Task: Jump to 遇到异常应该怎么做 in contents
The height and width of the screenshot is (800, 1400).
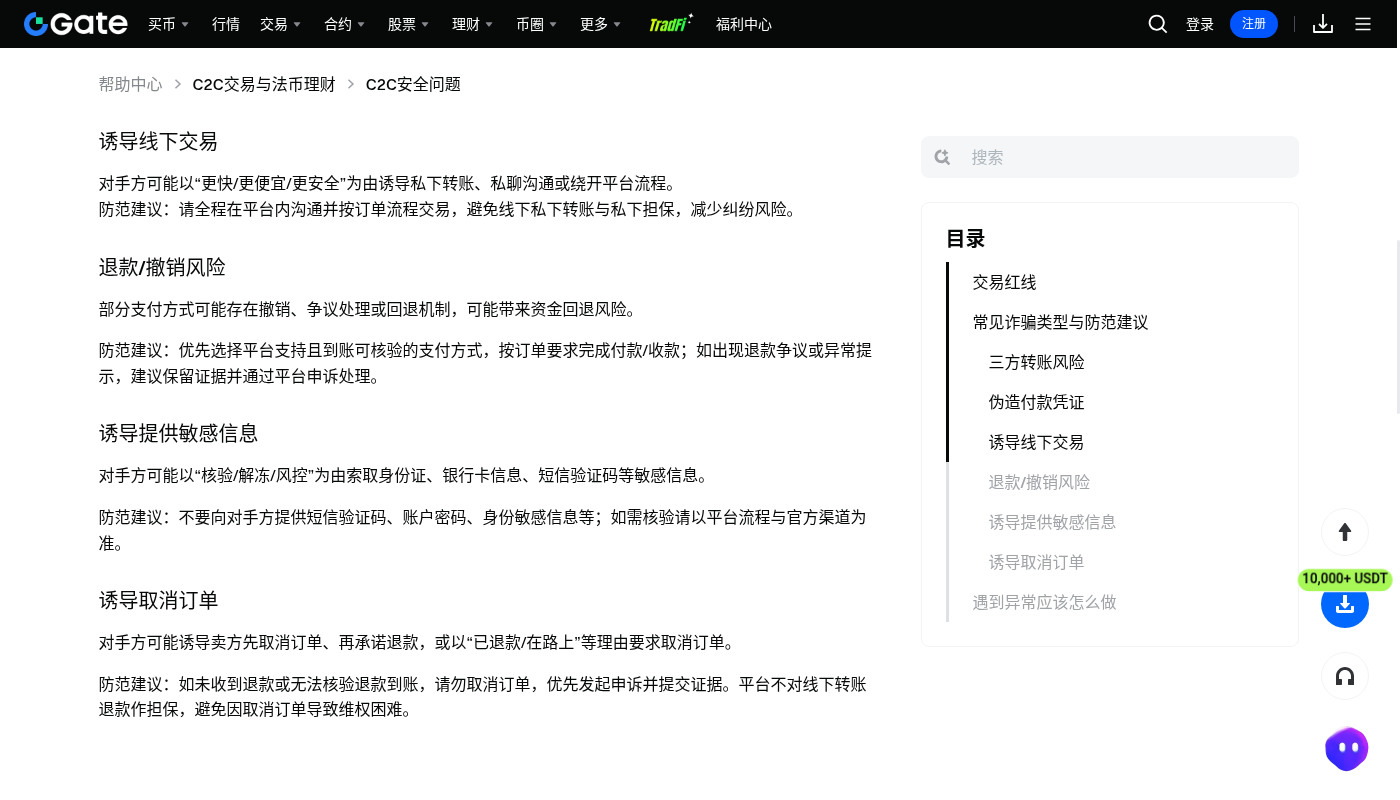Action: pos(1045,602)
